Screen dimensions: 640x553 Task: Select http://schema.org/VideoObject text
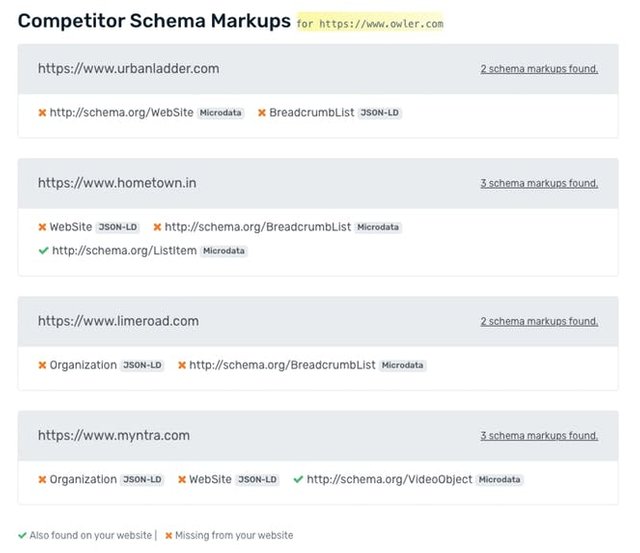point(389,480)
